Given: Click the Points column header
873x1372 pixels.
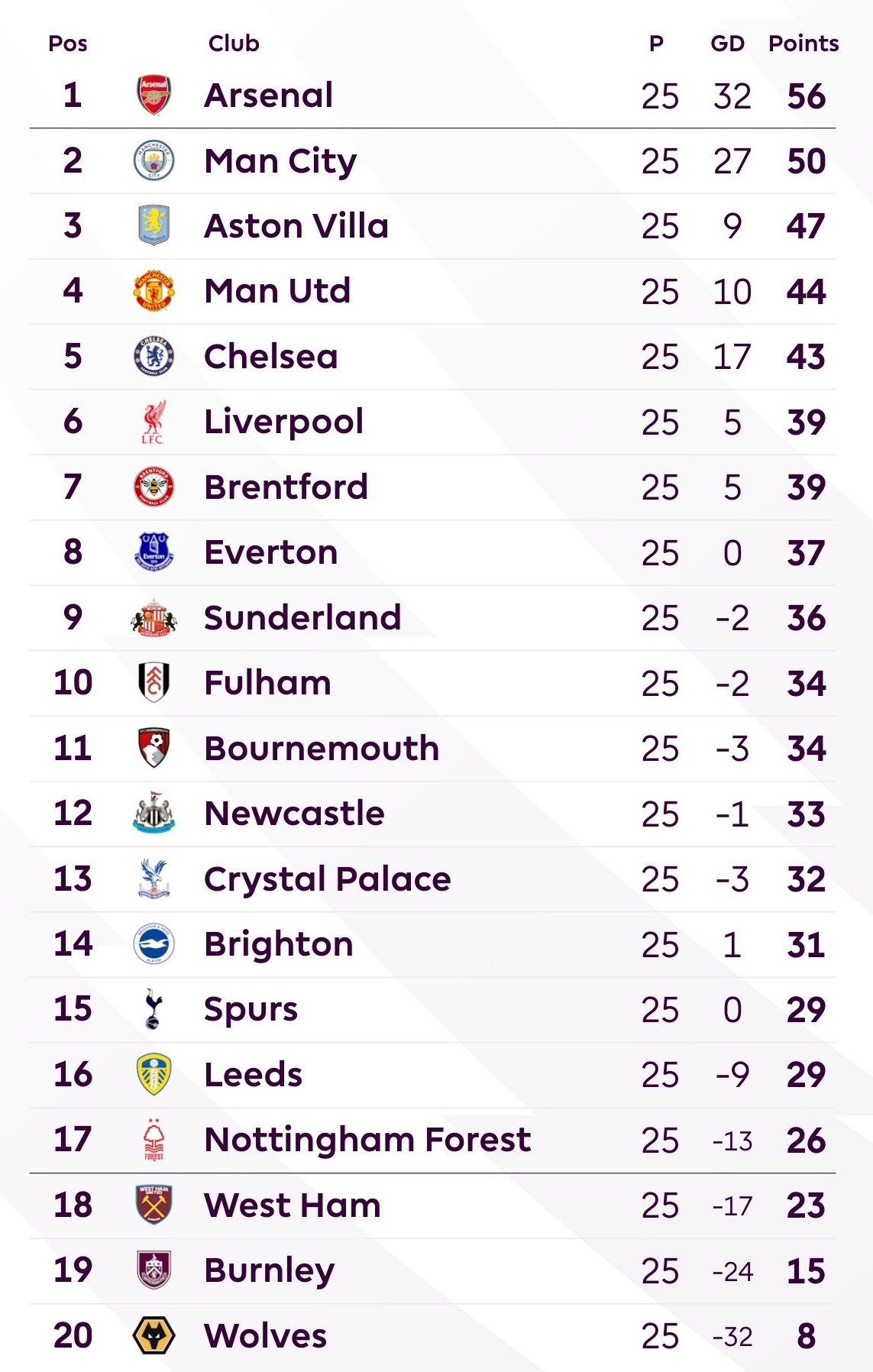Looking at the screenshot, I should click(803, 44).
